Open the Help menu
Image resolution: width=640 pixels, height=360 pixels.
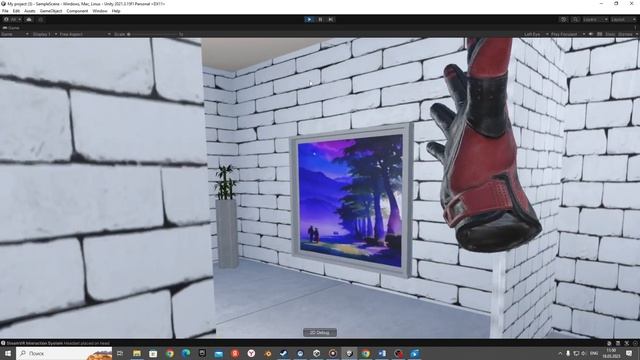(116, 11)
